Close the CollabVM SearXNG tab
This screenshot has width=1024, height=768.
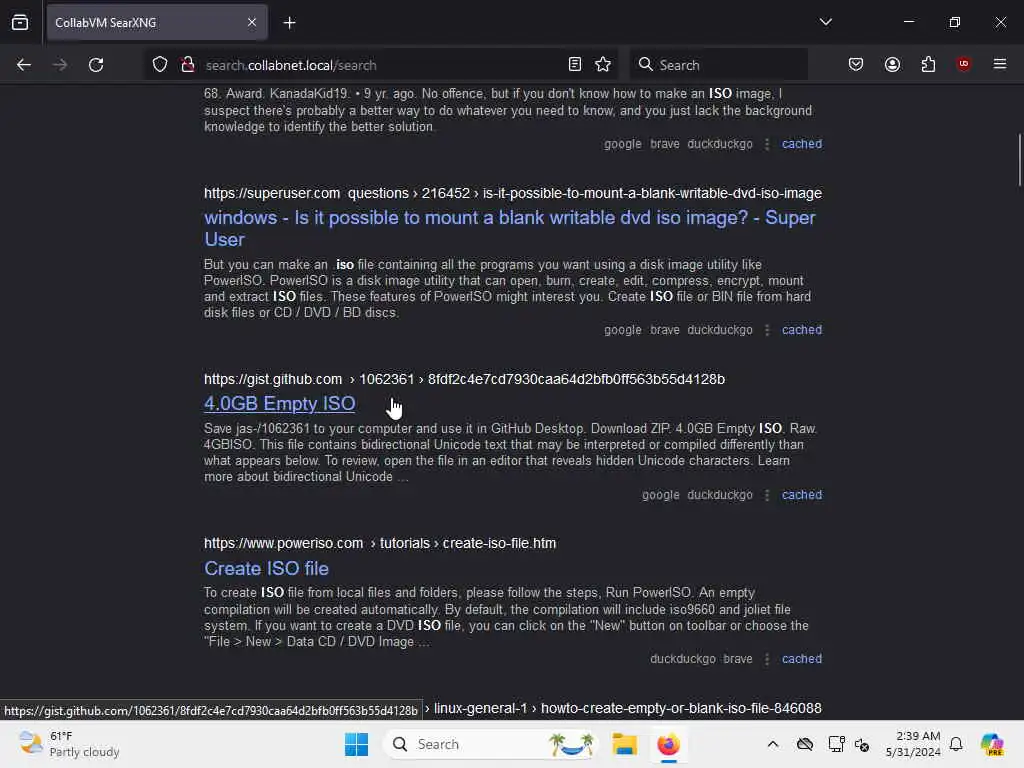(x=252, y=23)
